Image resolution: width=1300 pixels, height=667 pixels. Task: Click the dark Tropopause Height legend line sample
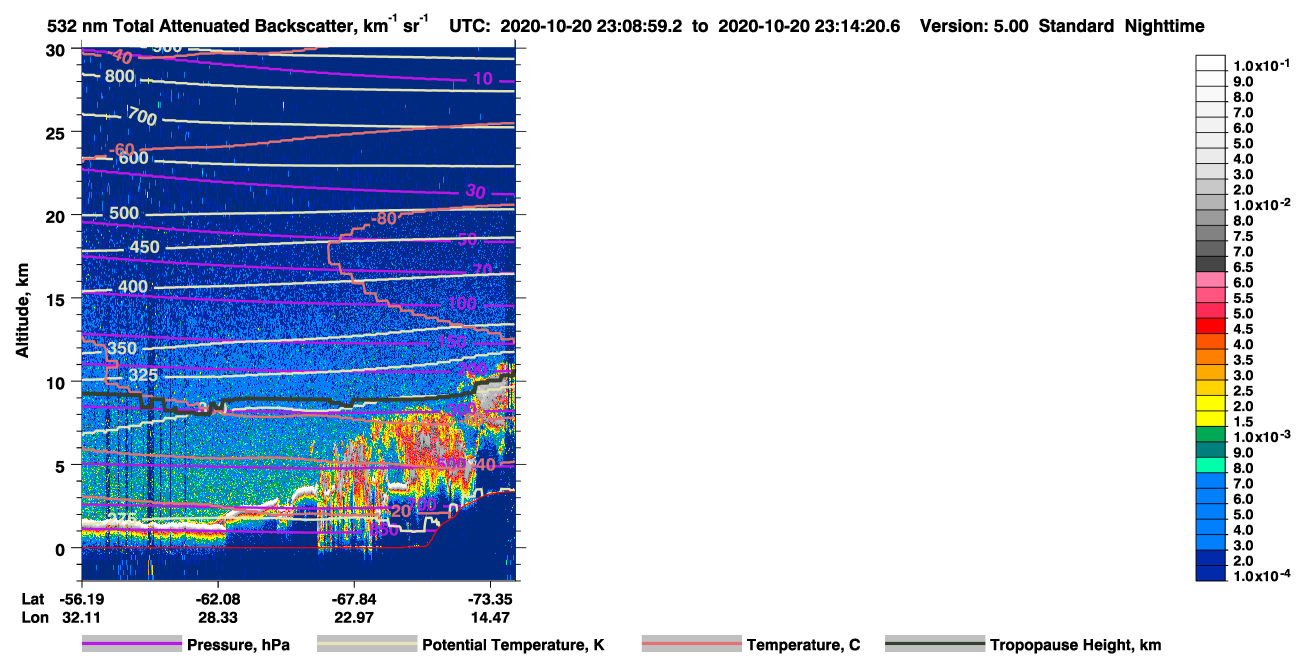pyautogui.click(x=934, y=644)
